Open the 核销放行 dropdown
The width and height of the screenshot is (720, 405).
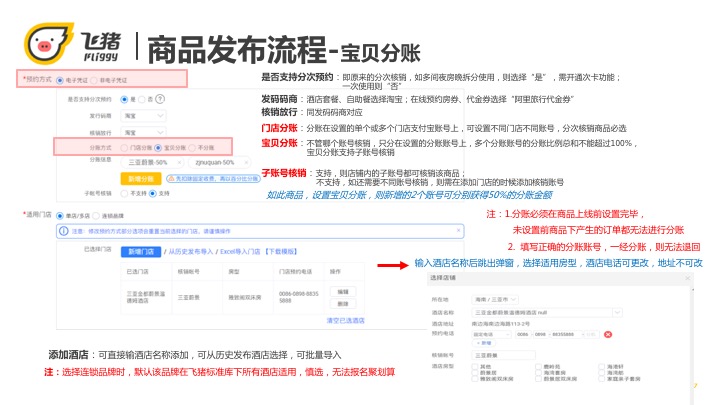[x=143, y=132]
